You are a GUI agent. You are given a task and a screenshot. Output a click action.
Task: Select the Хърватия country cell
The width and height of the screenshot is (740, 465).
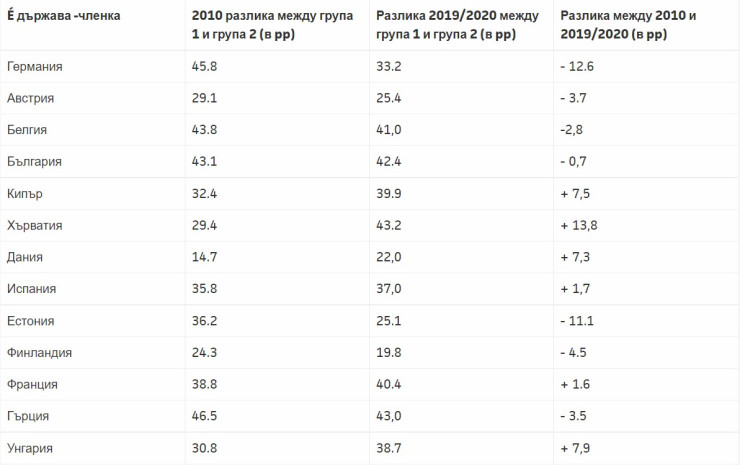coord(34,225)
